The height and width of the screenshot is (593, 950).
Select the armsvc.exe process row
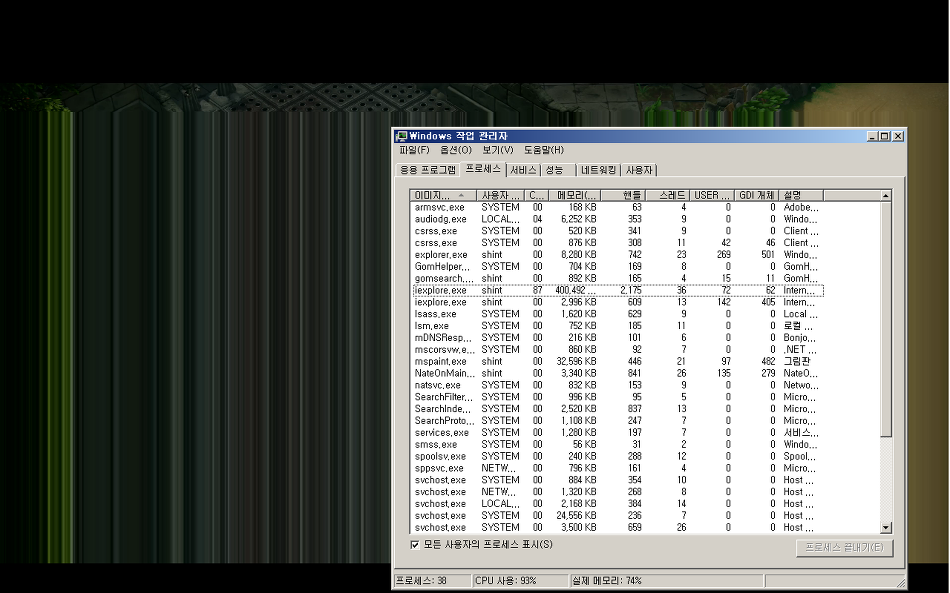click(x=617, y=207)
